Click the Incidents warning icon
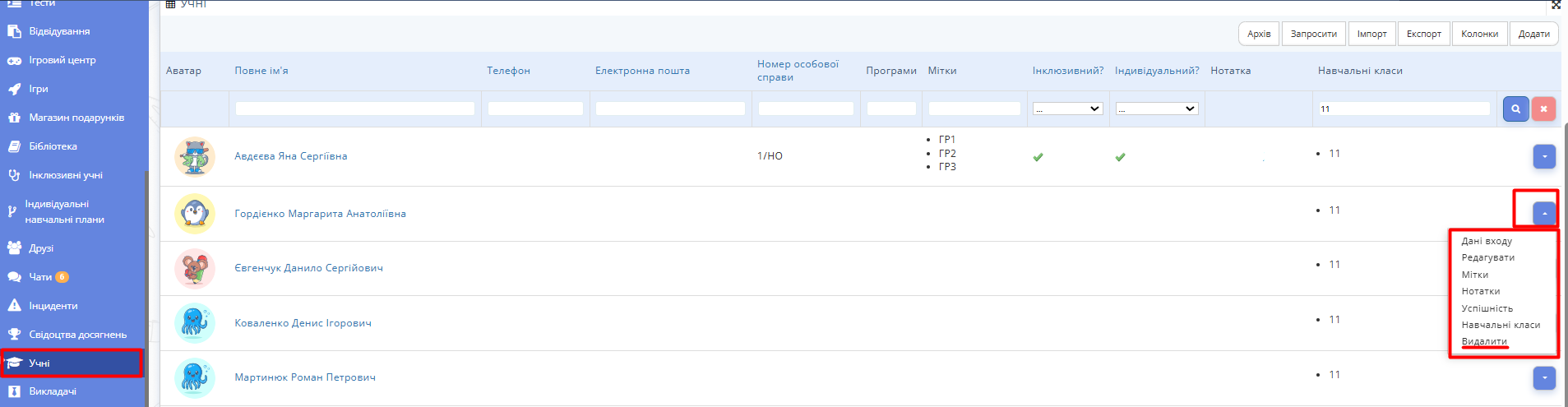This screenshot has height=407, width=1568. (14, 306)
